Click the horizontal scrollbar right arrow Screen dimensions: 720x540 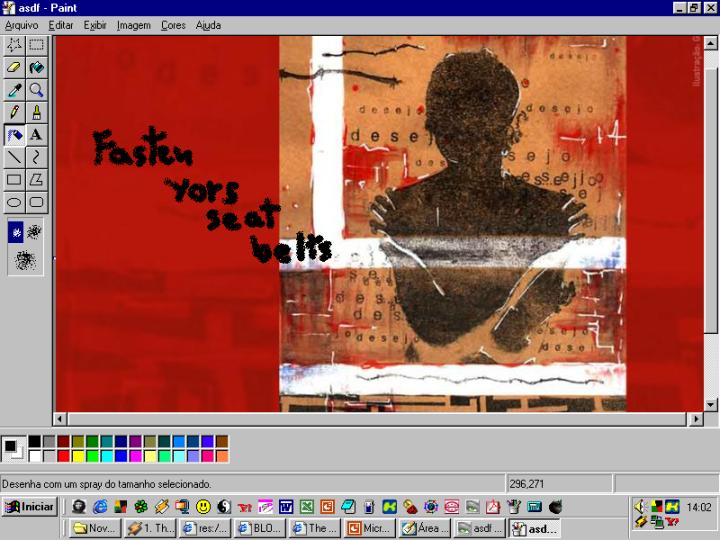pos(696,419)
